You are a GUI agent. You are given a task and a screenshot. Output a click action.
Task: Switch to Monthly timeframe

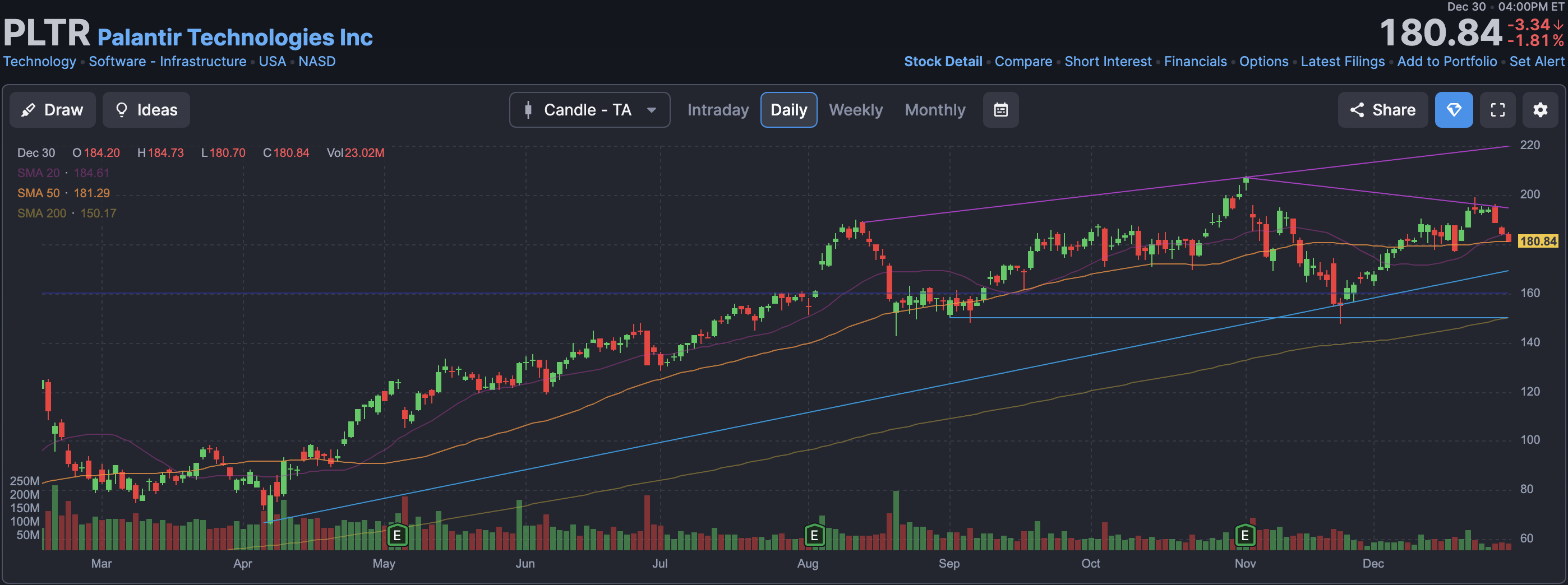[935, 110]
